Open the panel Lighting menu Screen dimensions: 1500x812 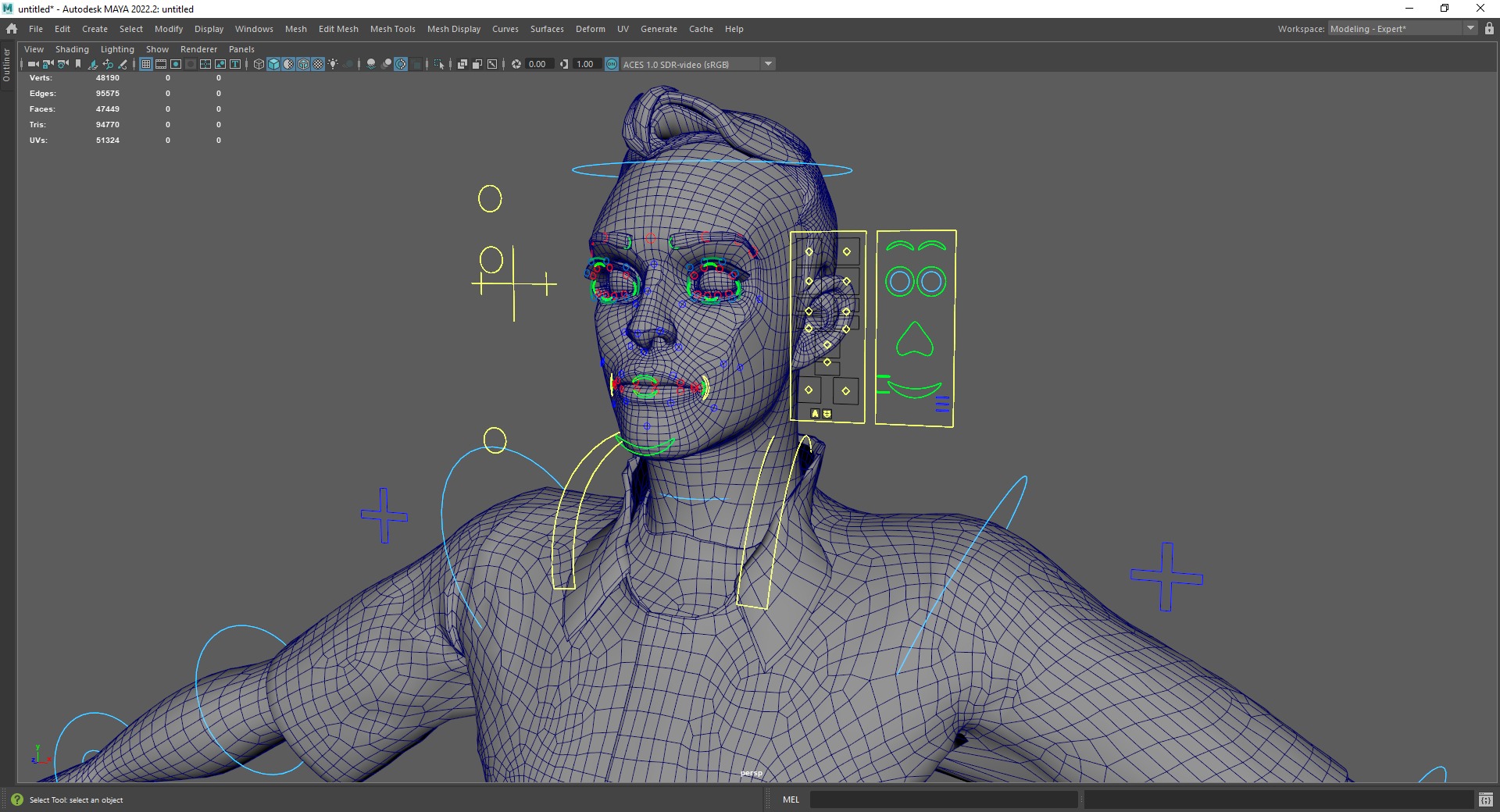[117, 49]
